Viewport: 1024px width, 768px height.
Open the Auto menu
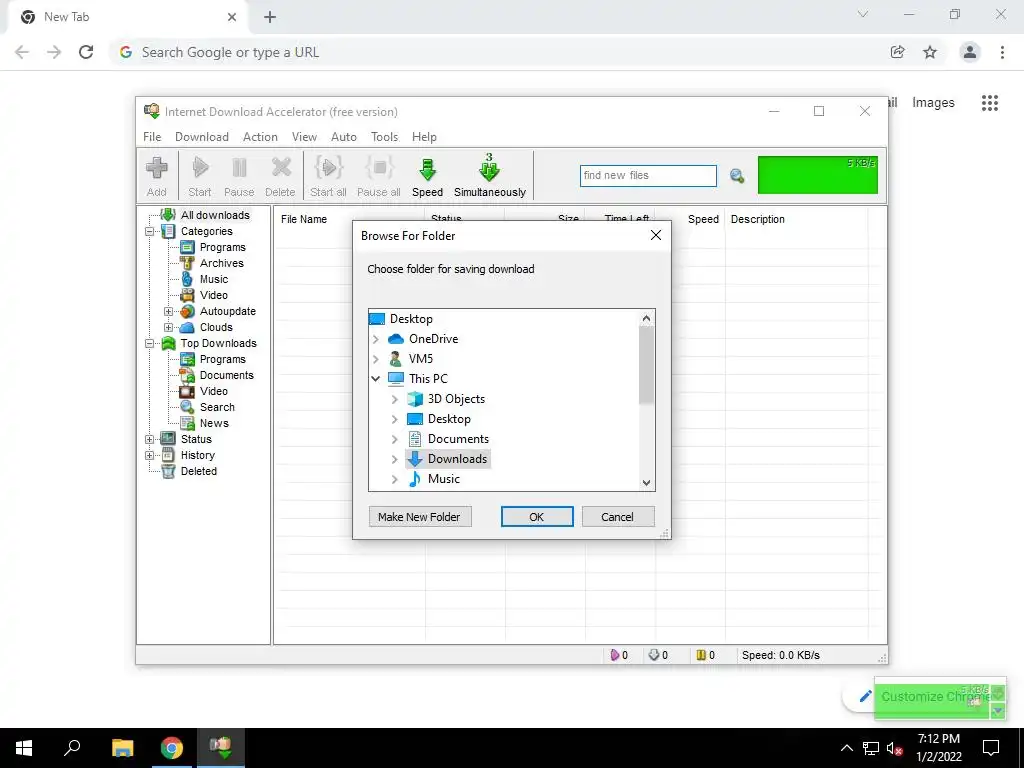(x=344, y=136)
